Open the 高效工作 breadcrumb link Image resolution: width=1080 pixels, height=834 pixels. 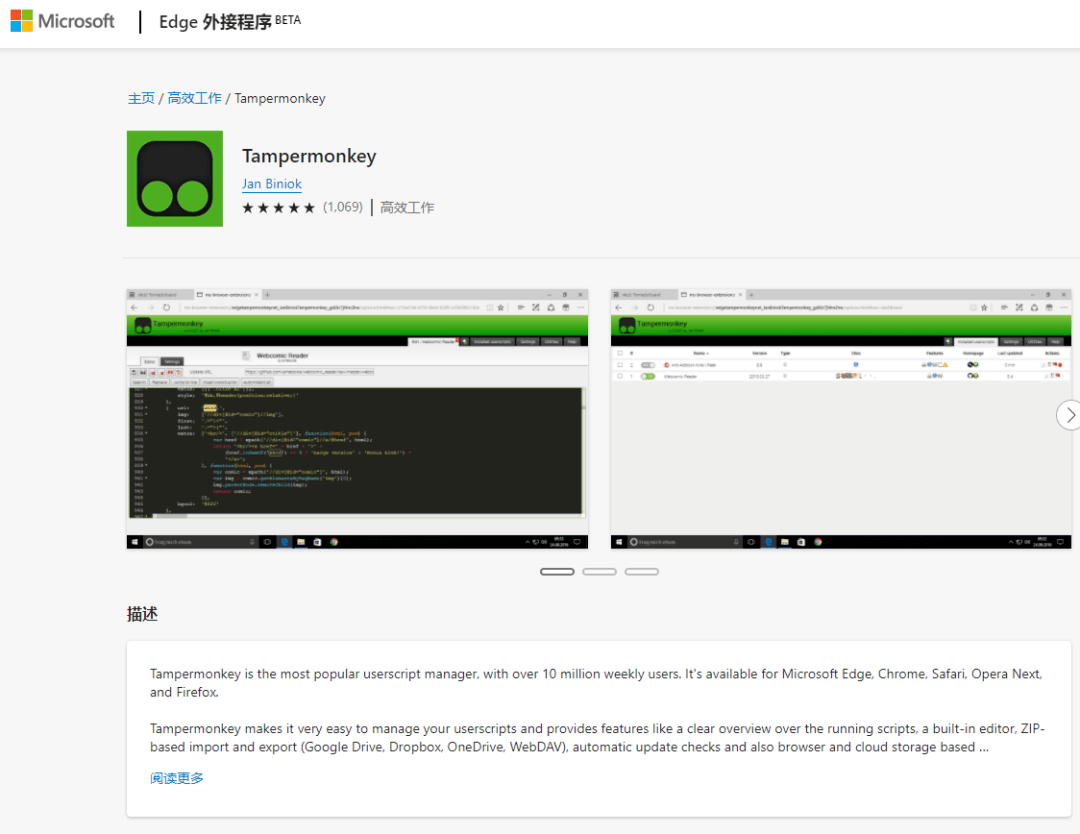pyautogui.click(x=194, y=98)
